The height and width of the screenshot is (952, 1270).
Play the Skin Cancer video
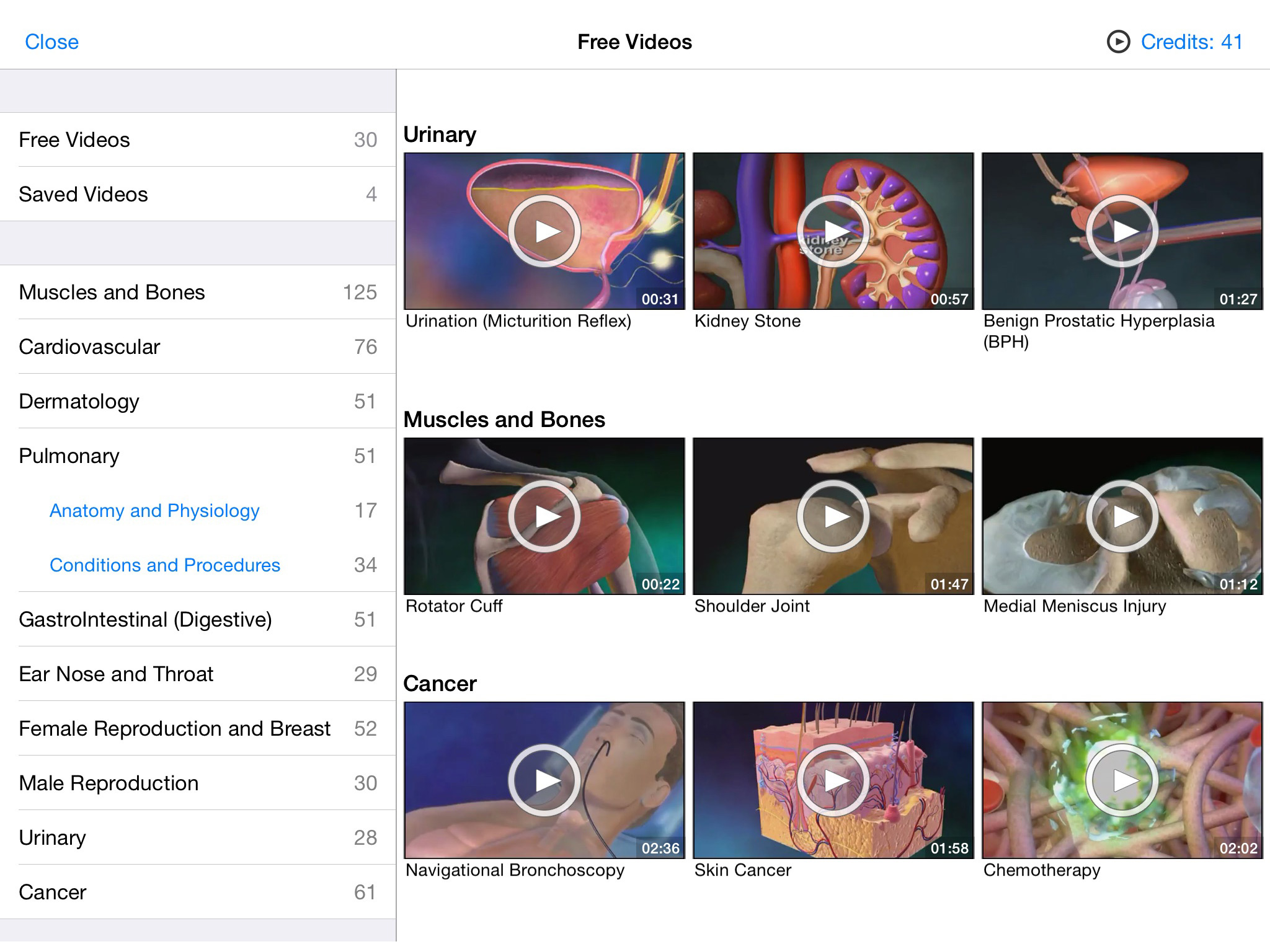click(x=833, y=780)
